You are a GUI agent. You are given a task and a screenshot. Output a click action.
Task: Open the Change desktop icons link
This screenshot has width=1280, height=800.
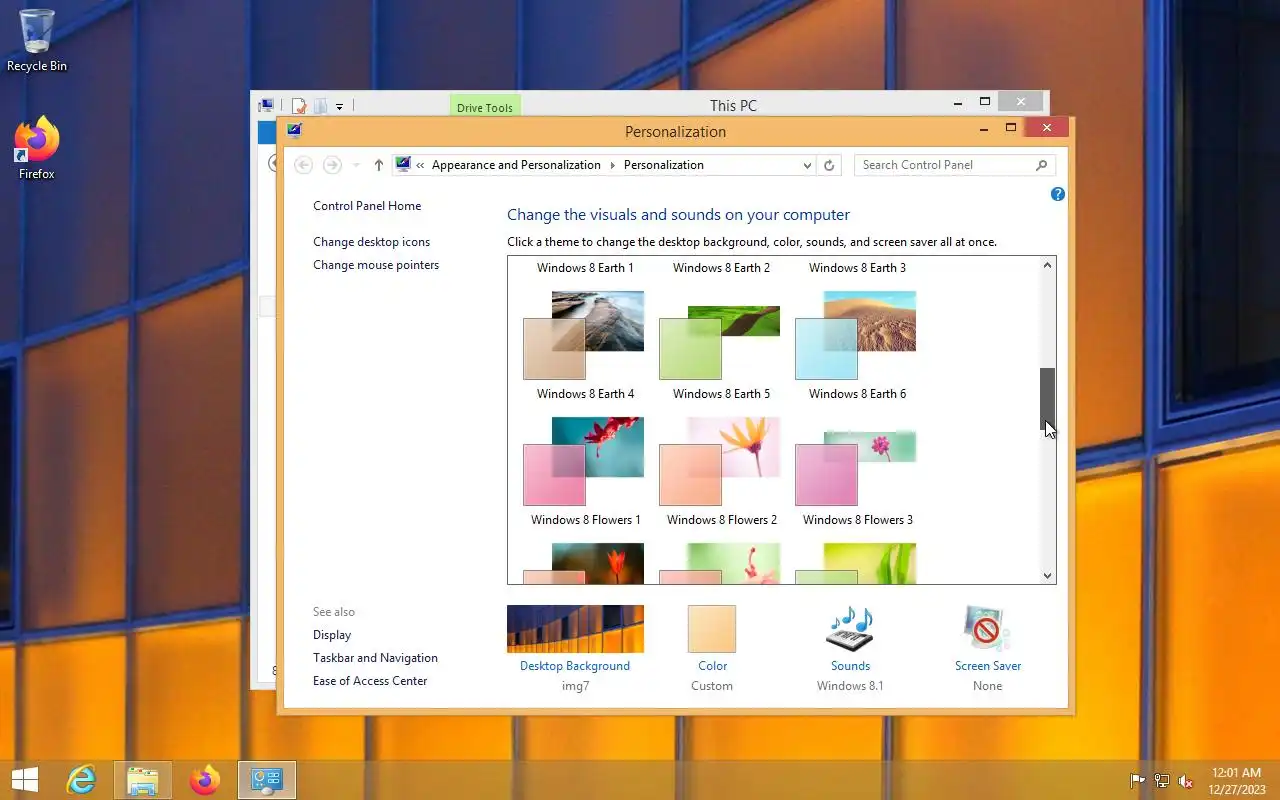371,242
